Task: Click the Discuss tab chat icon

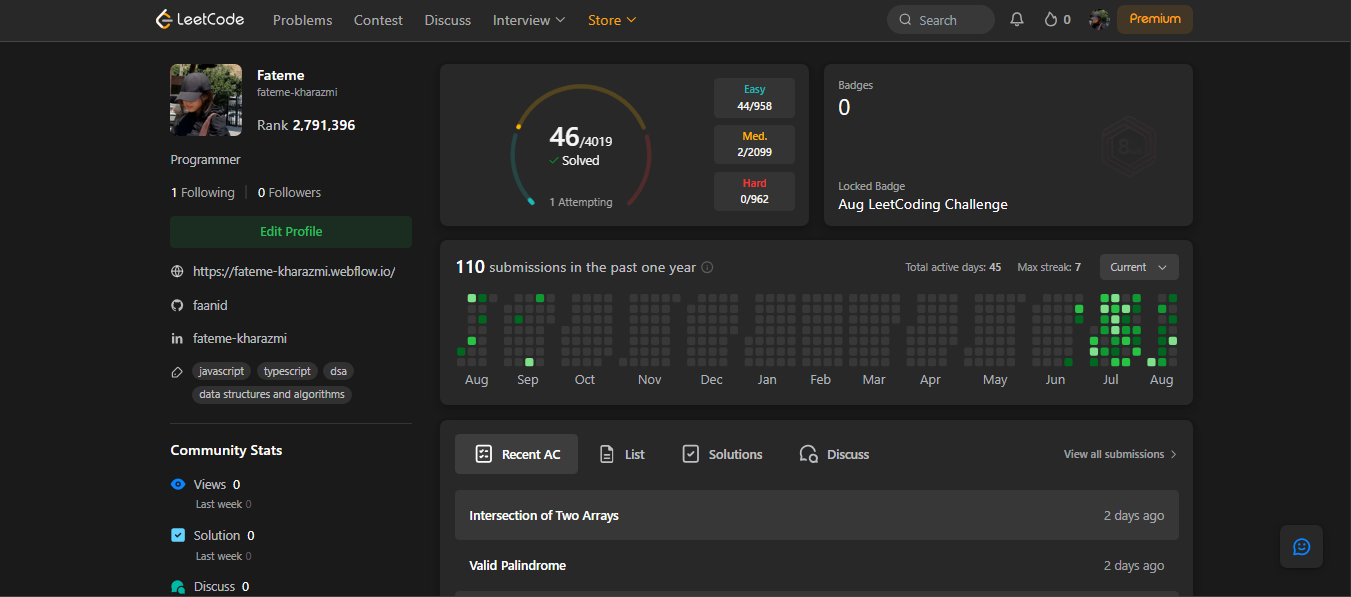Action: click(809, 454)
